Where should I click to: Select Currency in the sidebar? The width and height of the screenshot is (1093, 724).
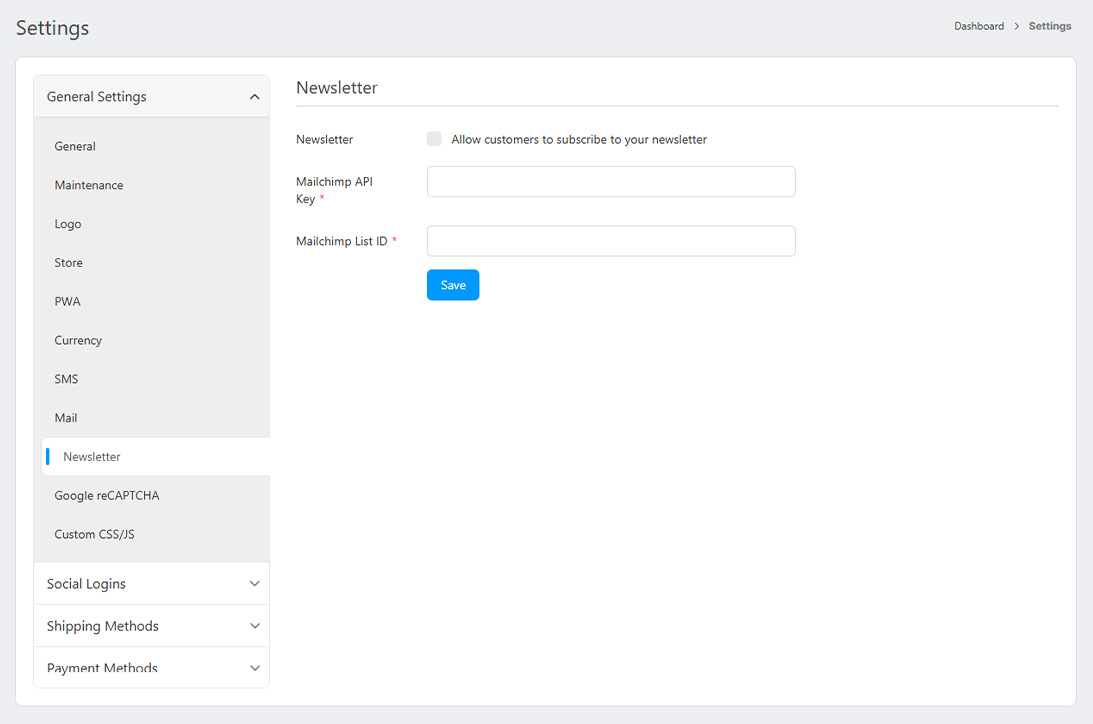(78, 341)
